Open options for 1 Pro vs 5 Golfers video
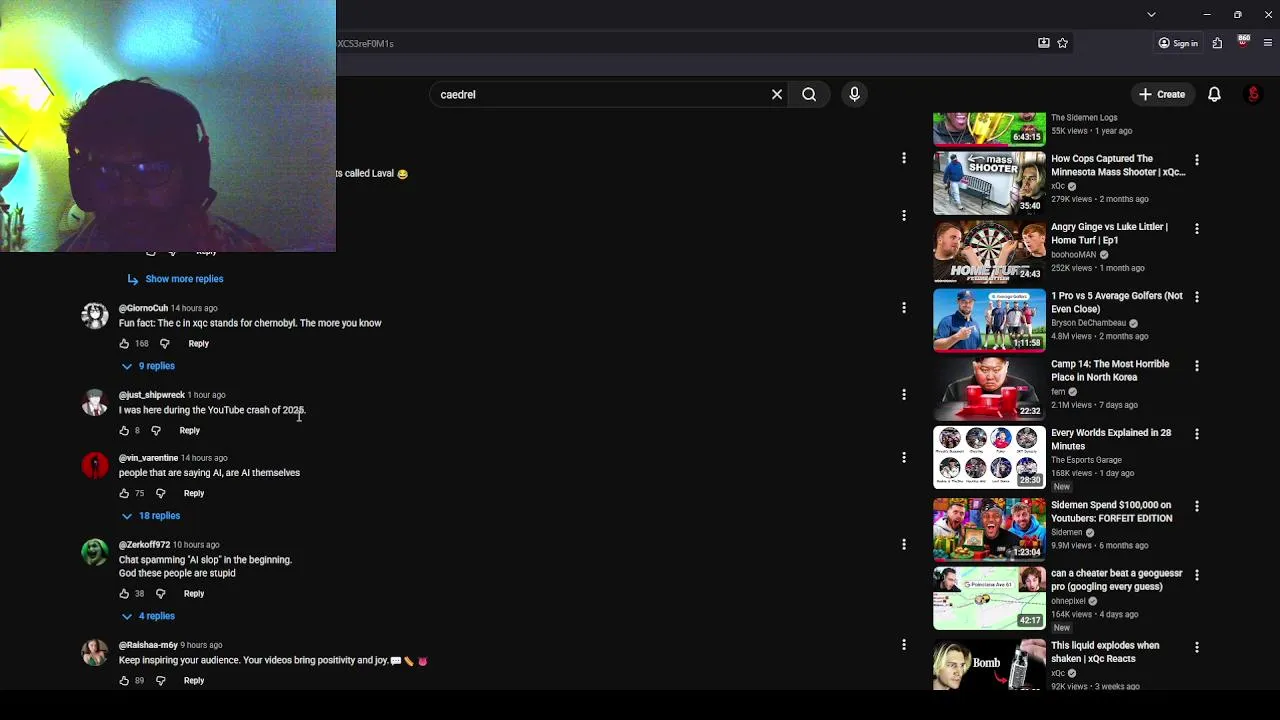Image resolution: width=1280 pixels, height=720 pixels. (1197, 297)
